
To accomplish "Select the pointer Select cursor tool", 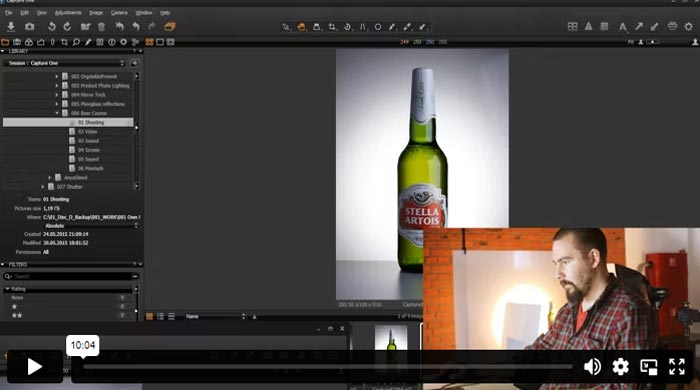I will coord(286,27).
